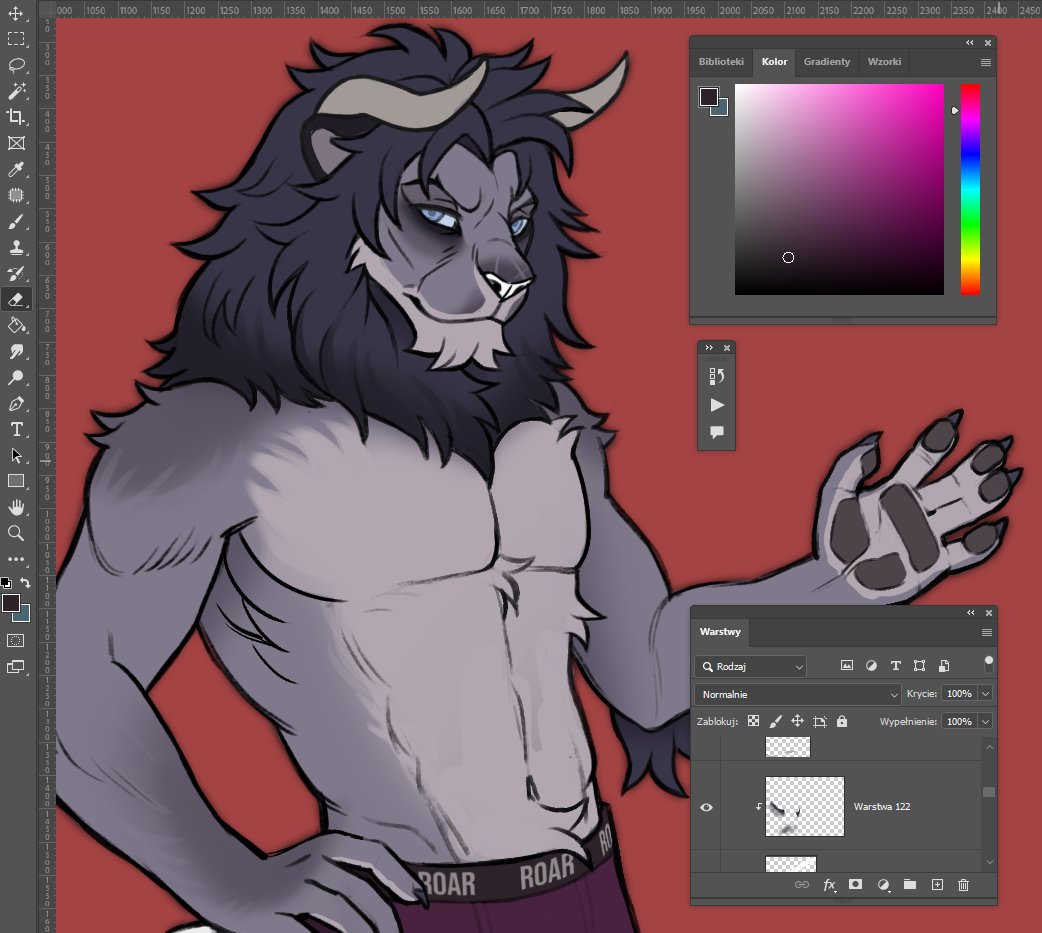Image resolution: width=1042 pixels, height=933 pixels.
Task: Toggle filter for adjustment layers
Action: (x=871, y=666)
